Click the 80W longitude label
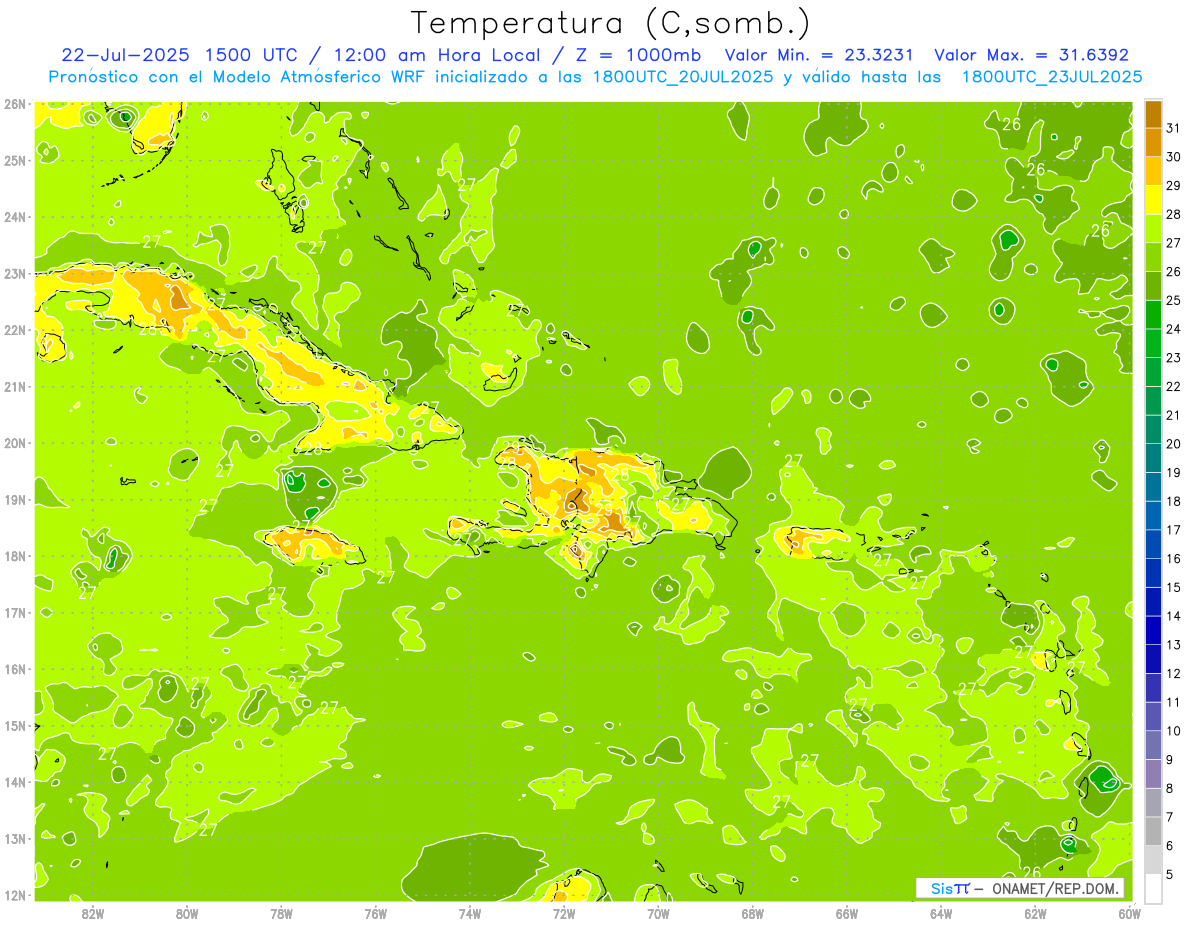The width and height of the screenshot is (1200, 927). click(187, 912)
